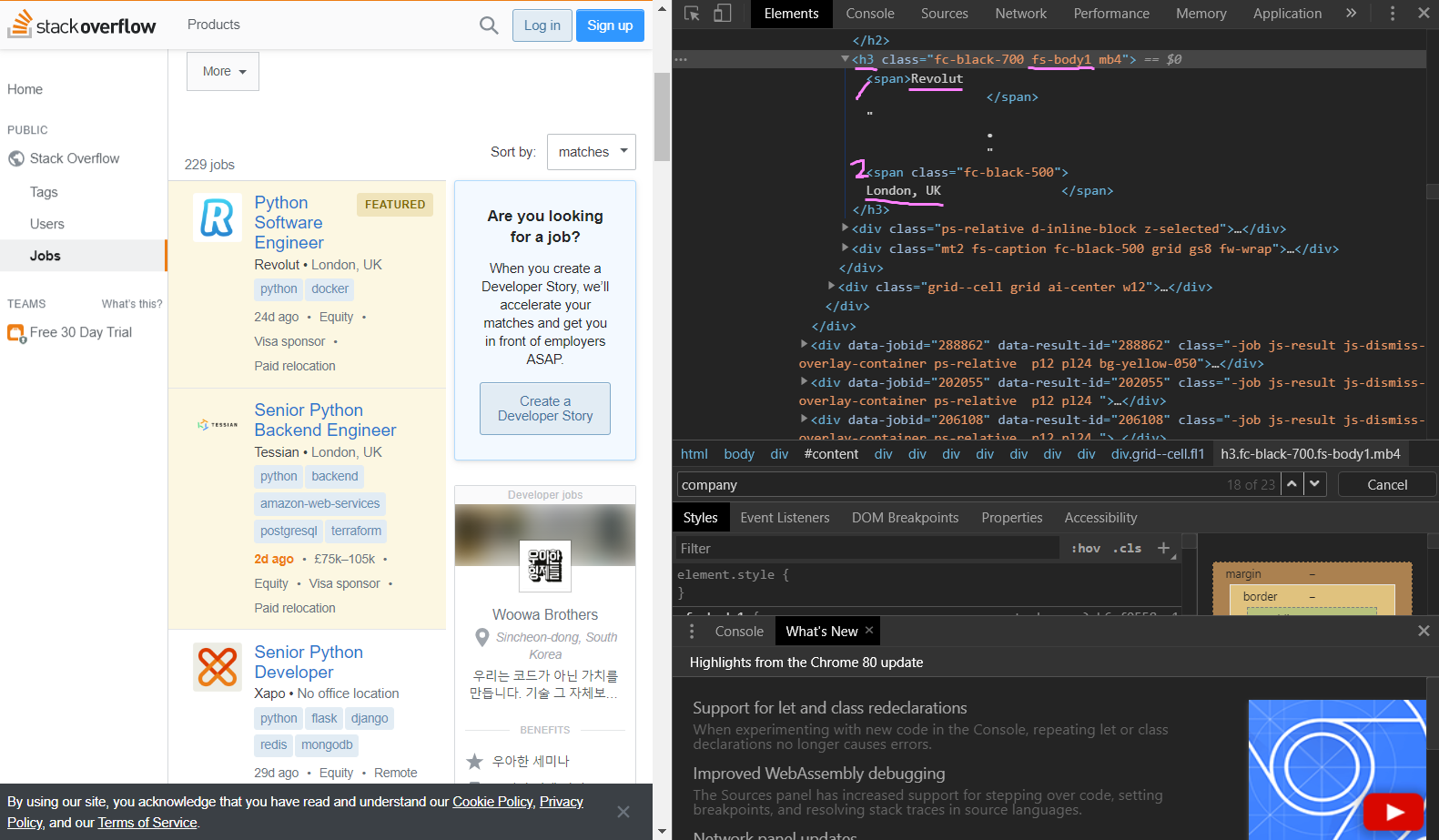1439x840 pixels.
Task: Open the Cookie Policy link
Action: pos(492,802)
